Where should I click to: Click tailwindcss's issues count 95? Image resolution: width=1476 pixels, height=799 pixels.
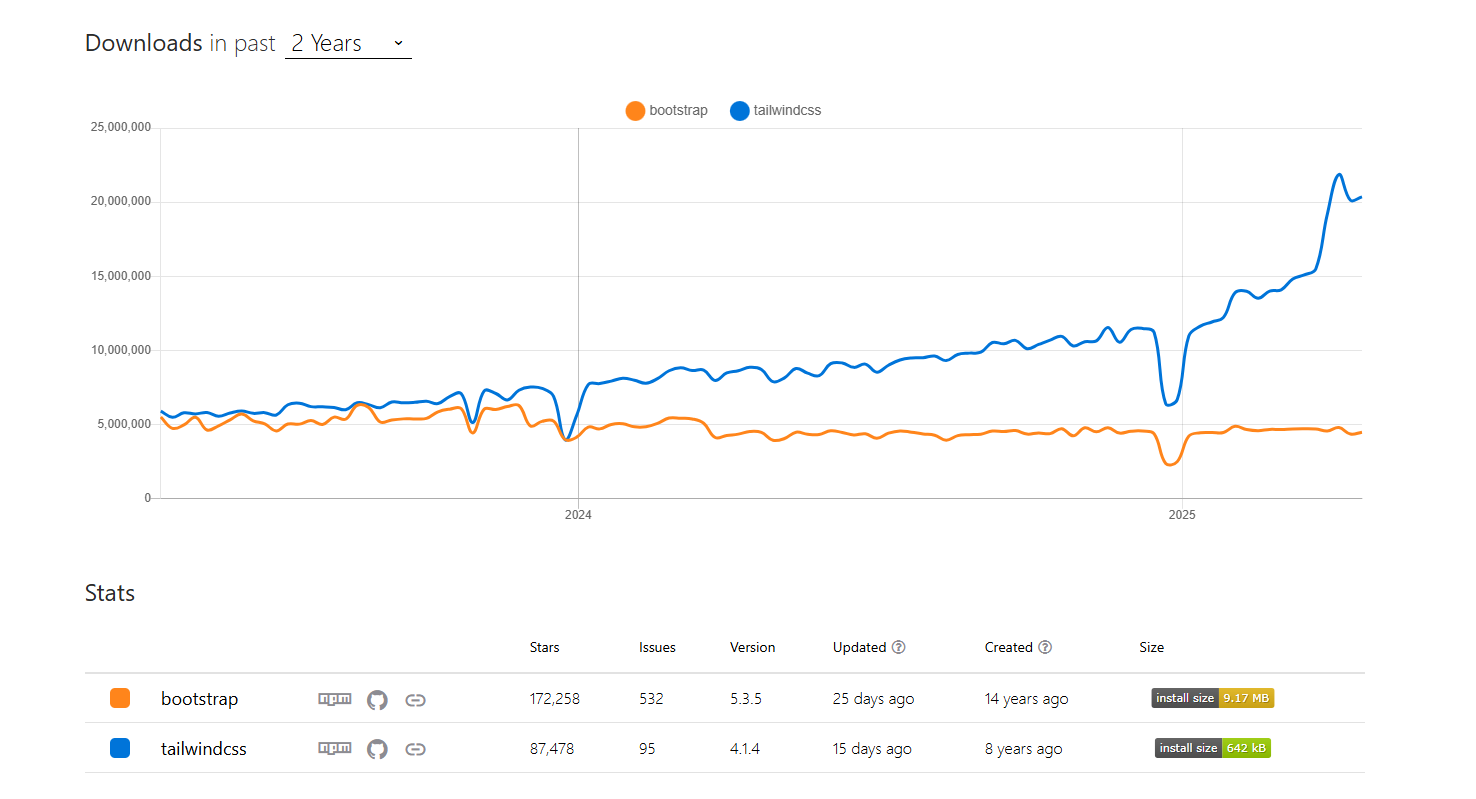[x=648, y=748]
